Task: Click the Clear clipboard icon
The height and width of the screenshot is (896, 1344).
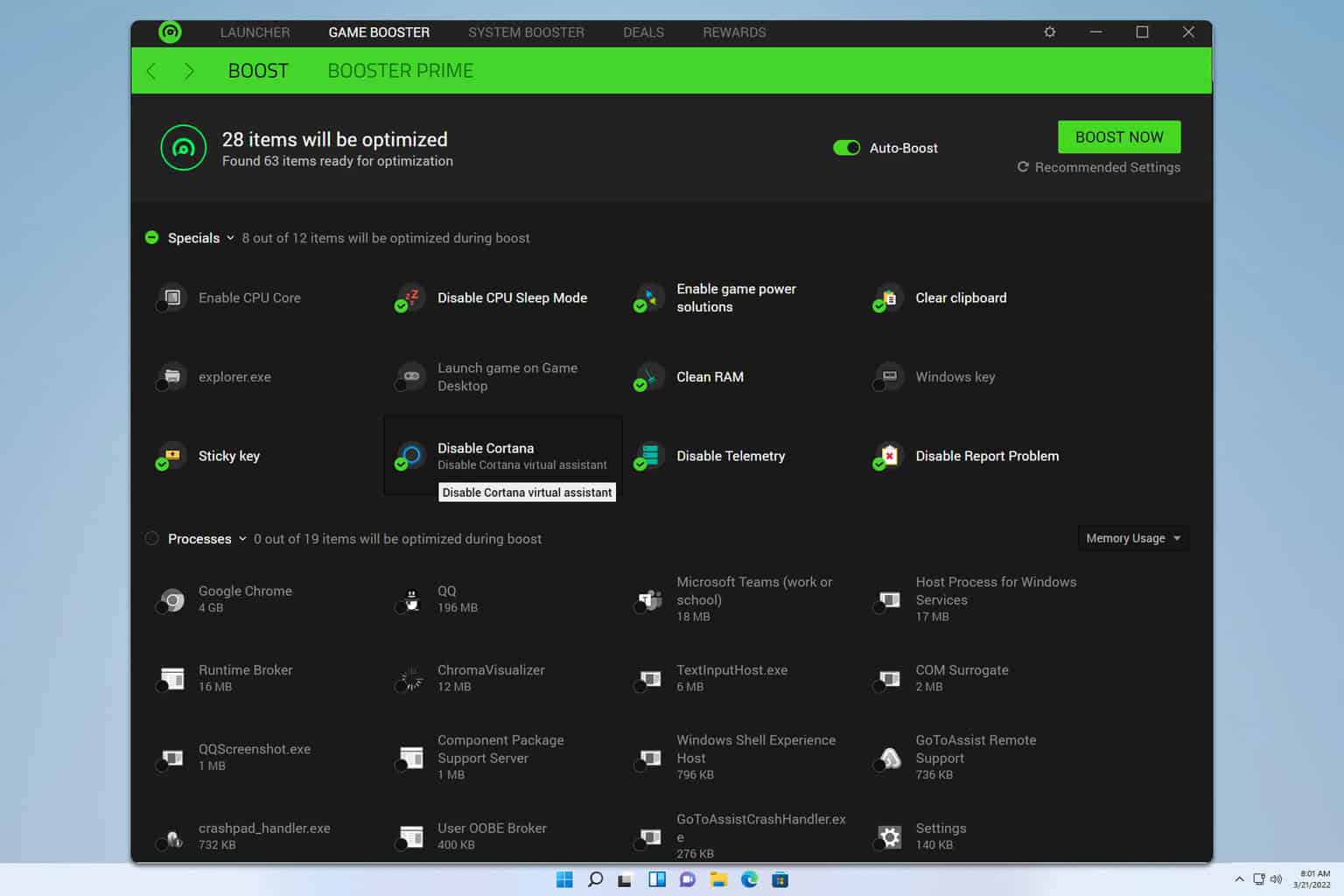Action: click(x=889, y=297)
